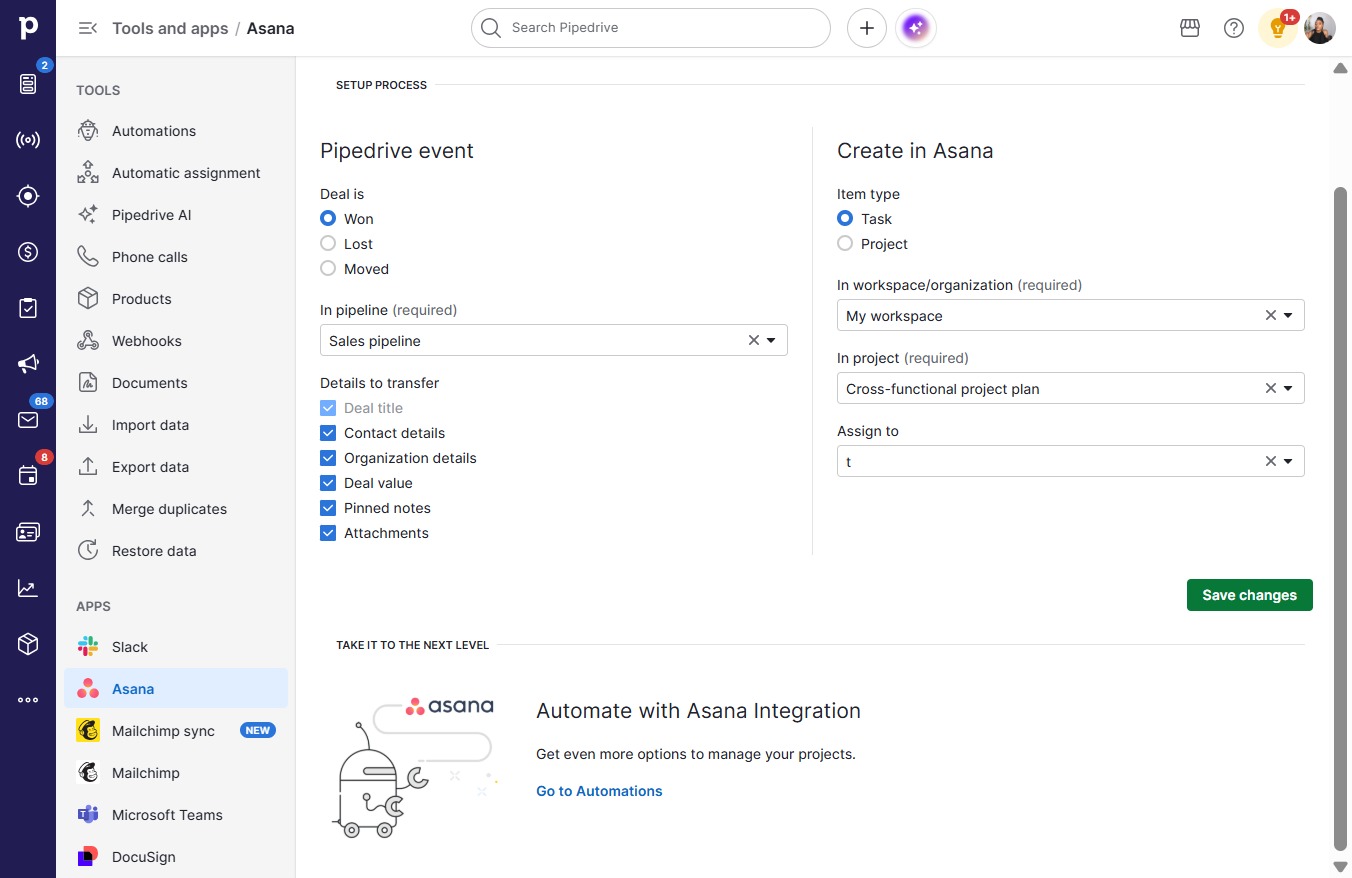Open Campaigns megaphone rail icon
This screenshot has height=878, width=1352.
pyautogui.click(x=28, y=364)
